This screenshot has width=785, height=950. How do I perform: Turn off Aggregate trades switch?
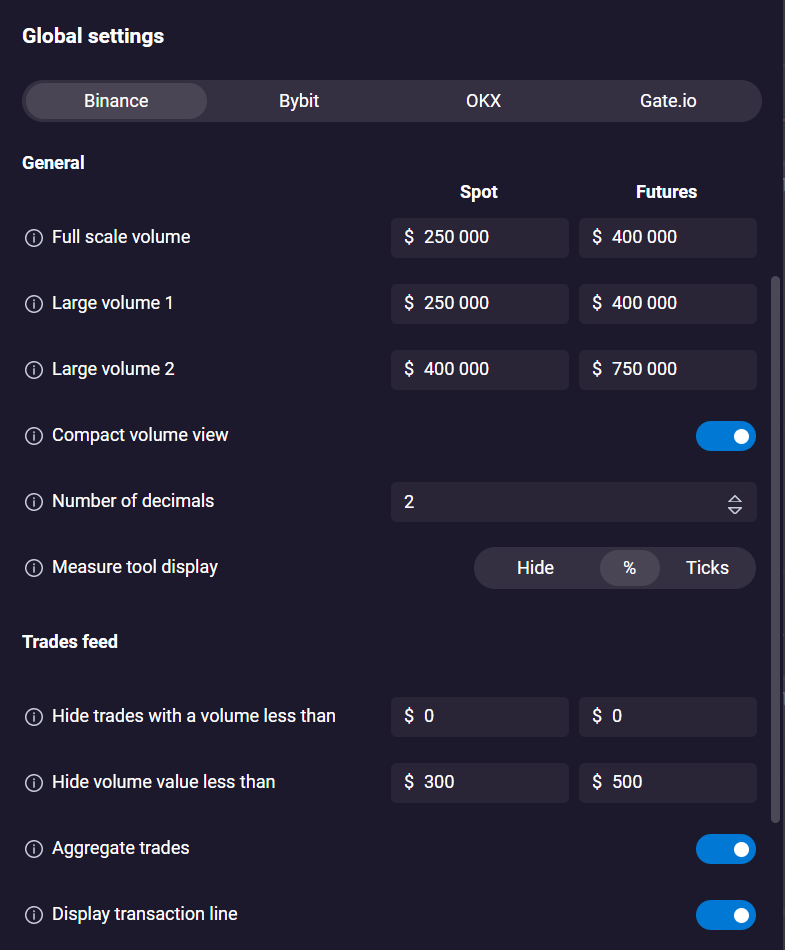pos(726,849)
